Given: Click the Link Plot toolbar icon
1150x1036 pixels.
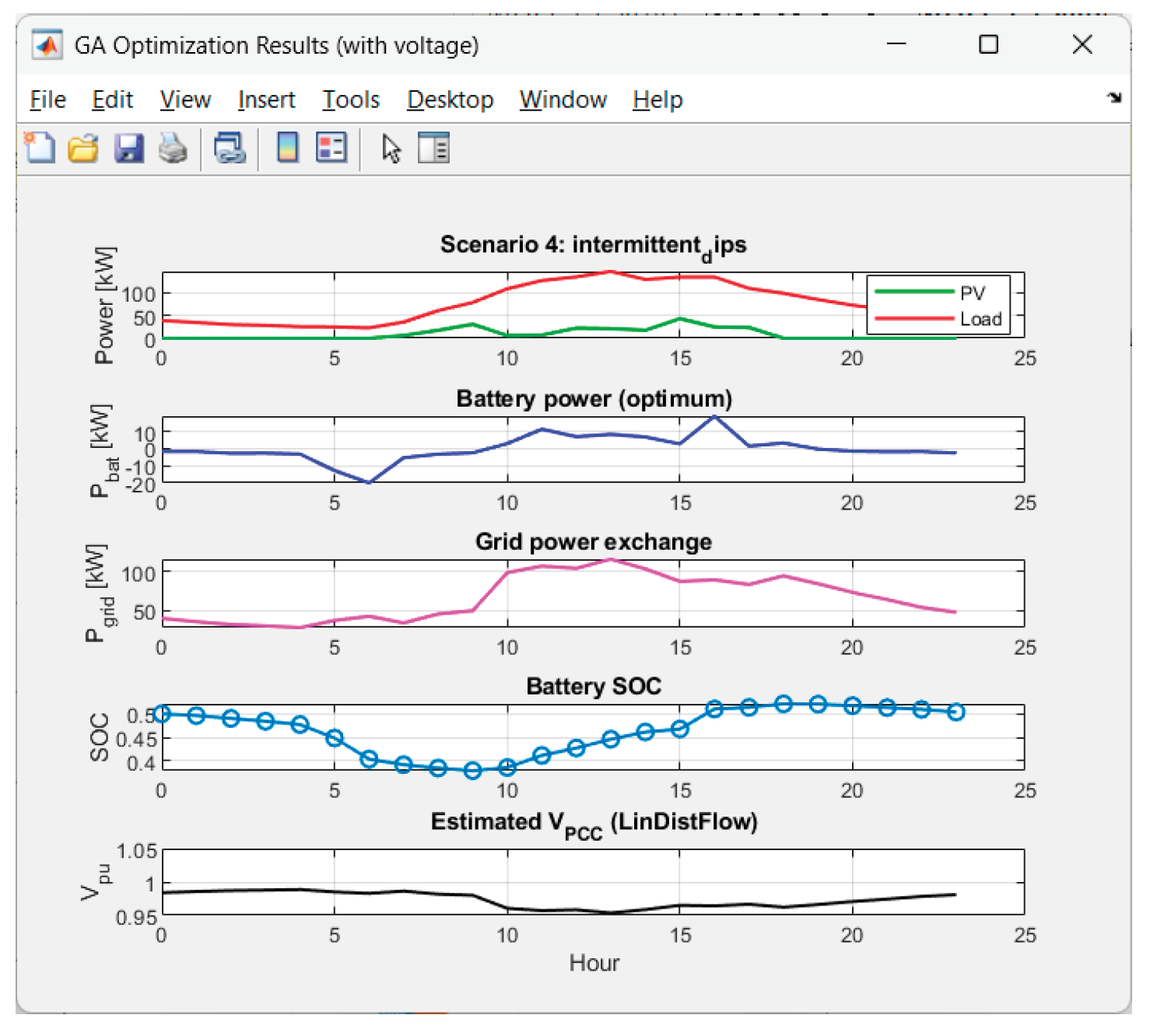Looking at the screenshot, I should tap(230, 147).
